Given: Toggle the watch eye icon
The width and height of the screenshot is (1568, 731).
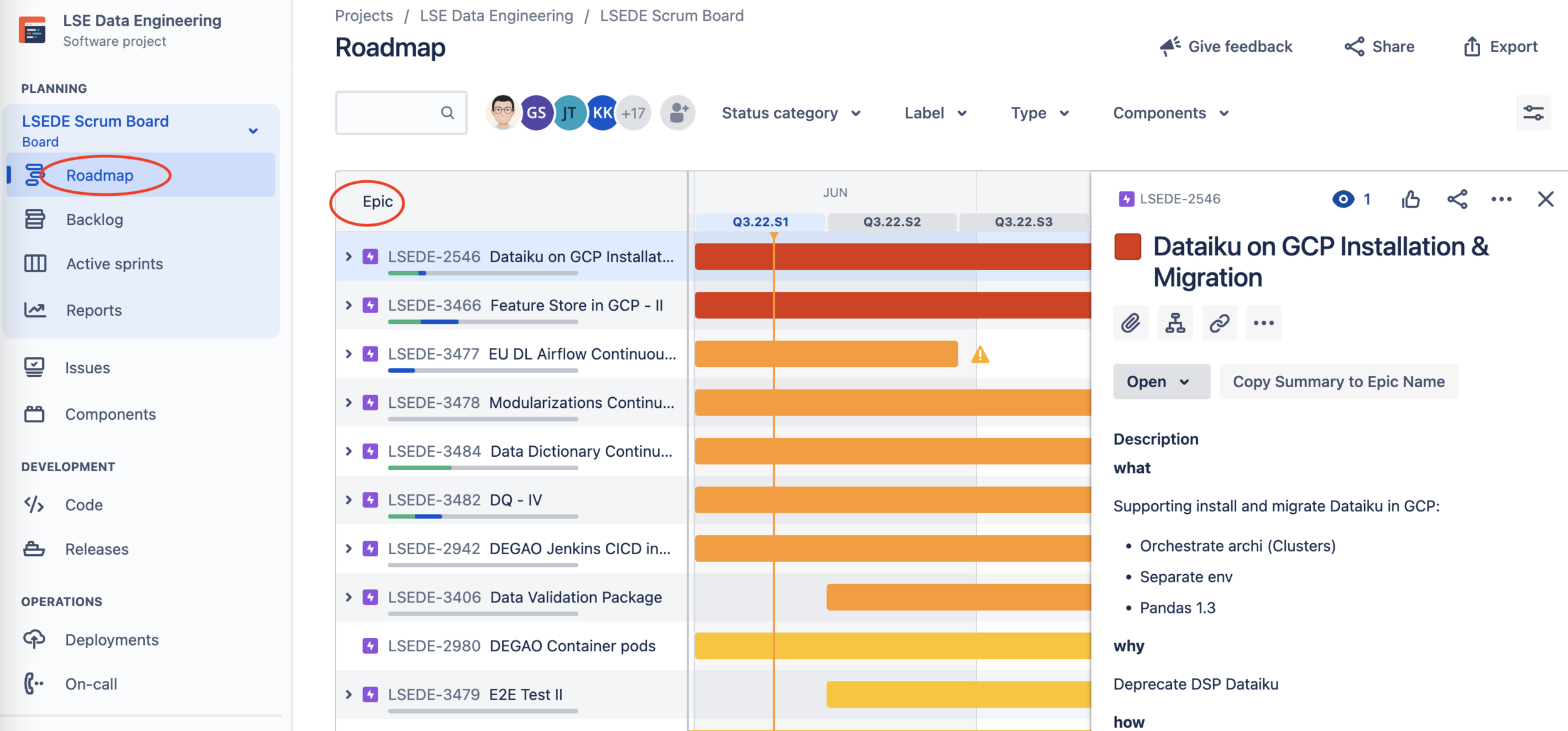Looking at the screenshot, I should pyautogui.click(x=1343, y=200).
